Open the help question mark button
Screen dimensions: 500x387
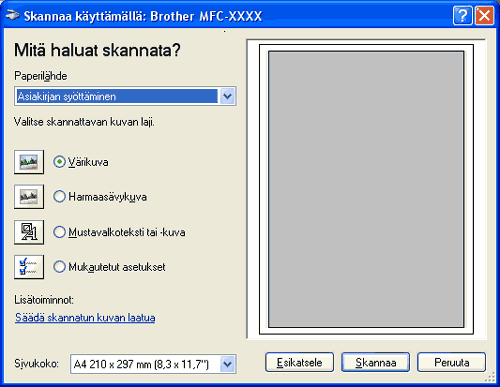tap(462, 16)
